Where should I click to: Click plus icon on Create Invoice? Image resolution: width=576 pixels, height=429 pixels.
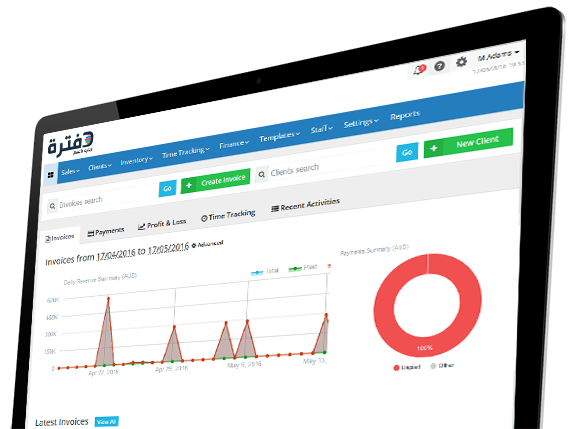click(189, 185)
